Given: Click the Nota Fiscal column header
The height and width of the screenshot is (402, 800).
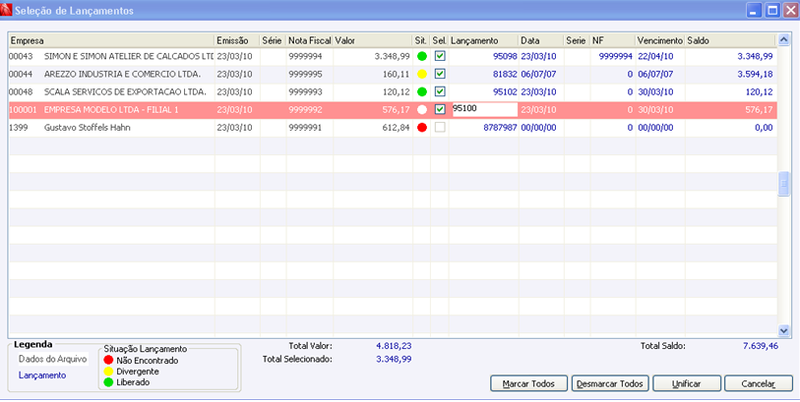Looking at the screenshot, I should [310, 40].
